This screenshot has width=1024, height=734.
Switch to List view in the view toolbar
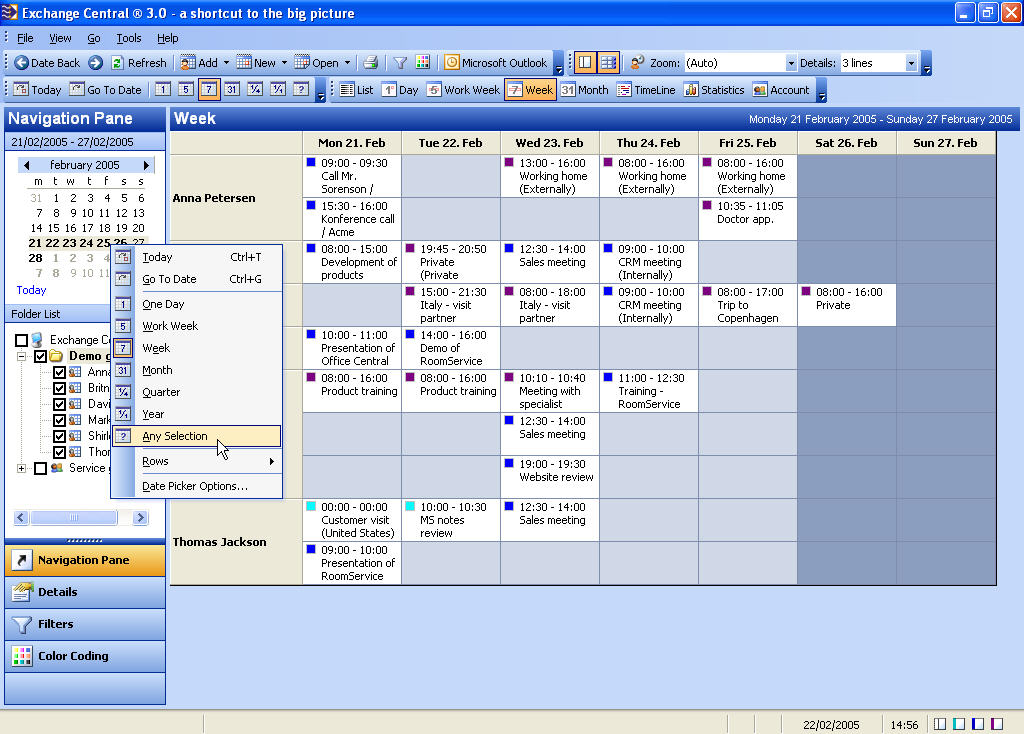tap(357, 89)
